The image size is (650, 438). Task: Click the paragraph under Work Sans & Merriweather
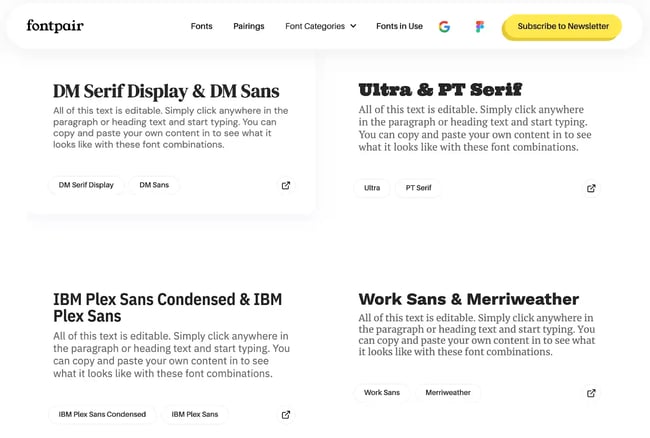pyautogui.click(x=477, y=335)
